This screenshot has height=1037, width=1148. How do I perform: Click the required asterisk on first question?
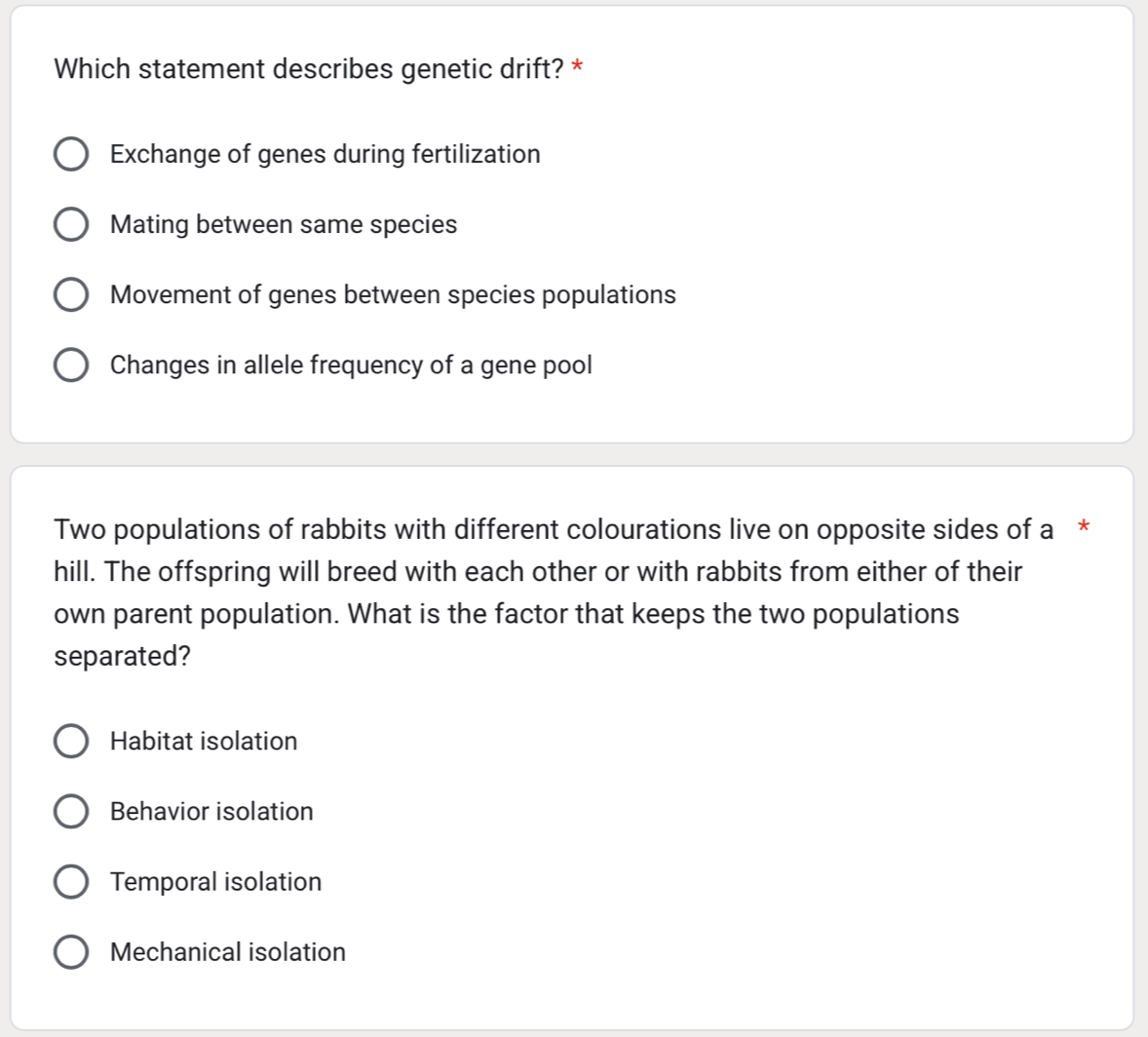(x=575, y=66)
